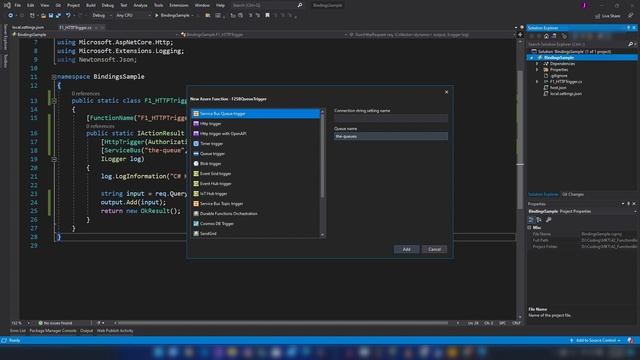Open the Extensions menu
This screenshot has height=360, width=640.
coord(179,5)
